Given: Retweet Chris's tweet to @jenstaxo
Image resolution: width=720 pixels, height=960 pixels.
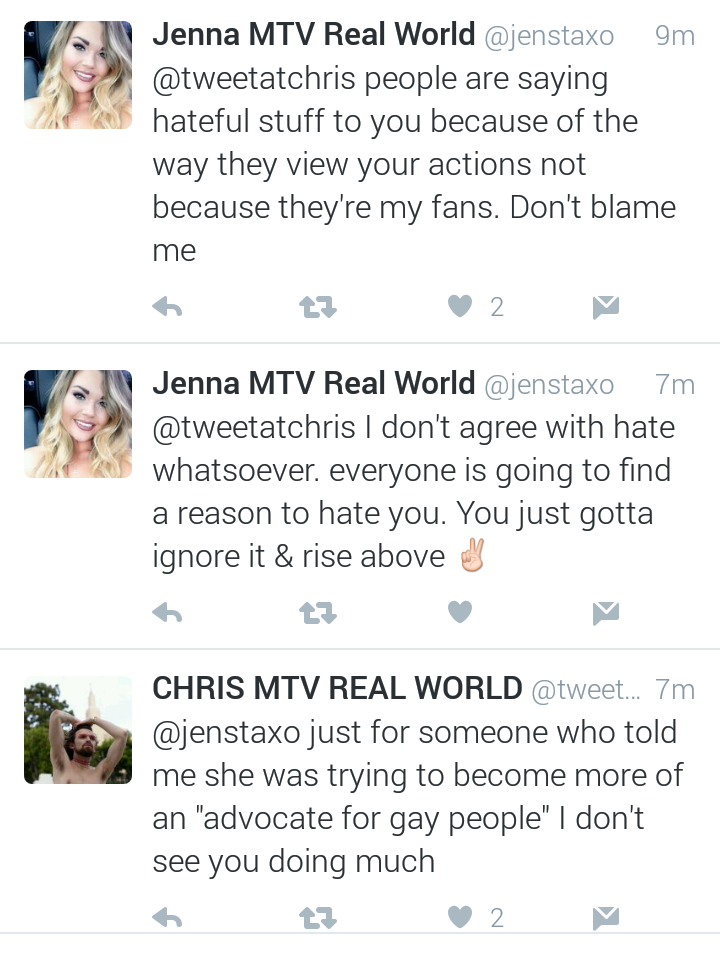Looking at the screenshot, I should point(318,918).
